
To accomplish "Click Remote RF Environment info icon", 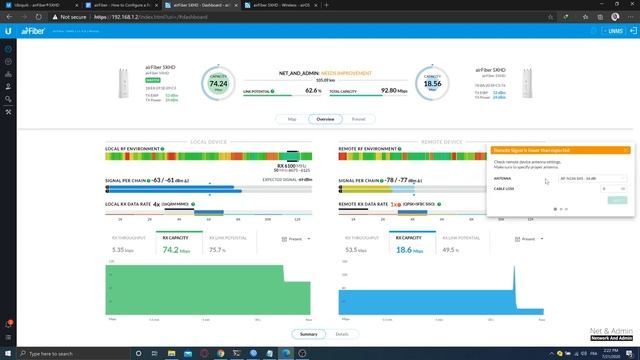I will 400,149.
